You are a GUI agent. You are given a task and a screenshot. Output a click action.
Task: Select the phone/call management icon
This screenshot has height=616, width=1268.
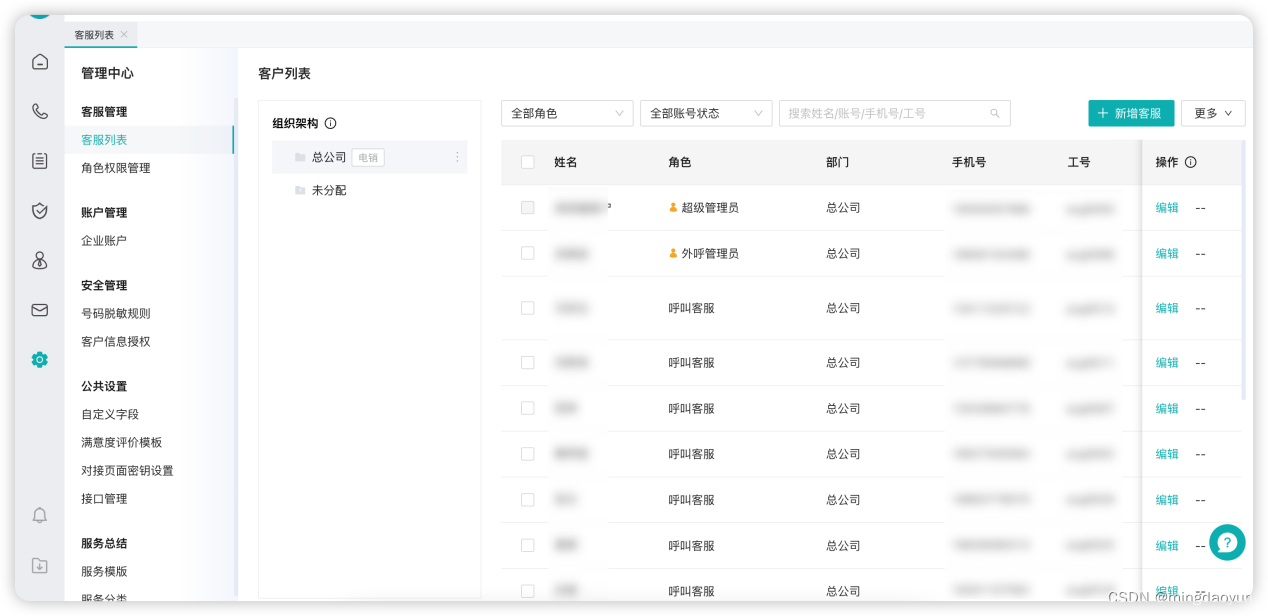click(39, 111)
